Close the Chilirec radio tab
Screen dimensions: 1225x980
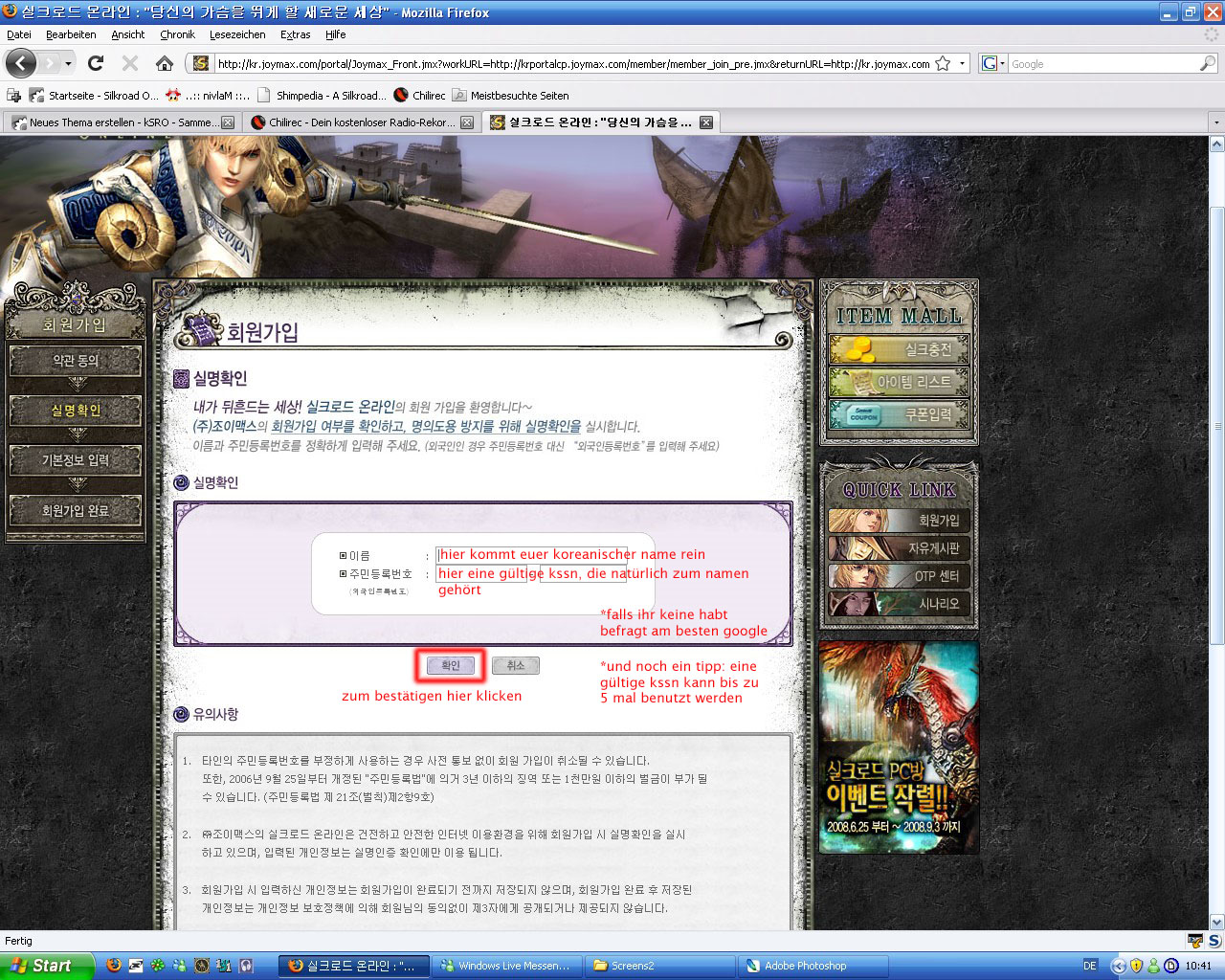pos(467,122)
